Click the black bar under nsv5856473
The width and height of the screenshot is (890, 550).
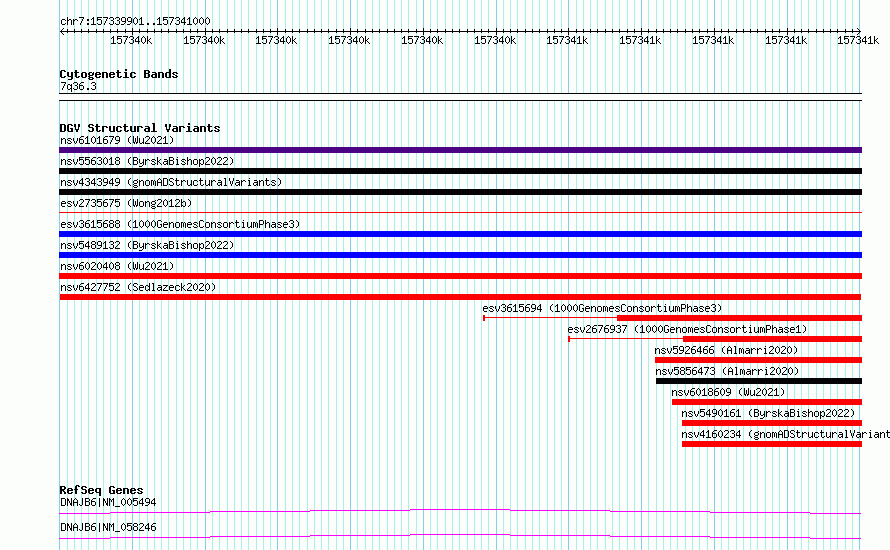[x=759, y=381]
